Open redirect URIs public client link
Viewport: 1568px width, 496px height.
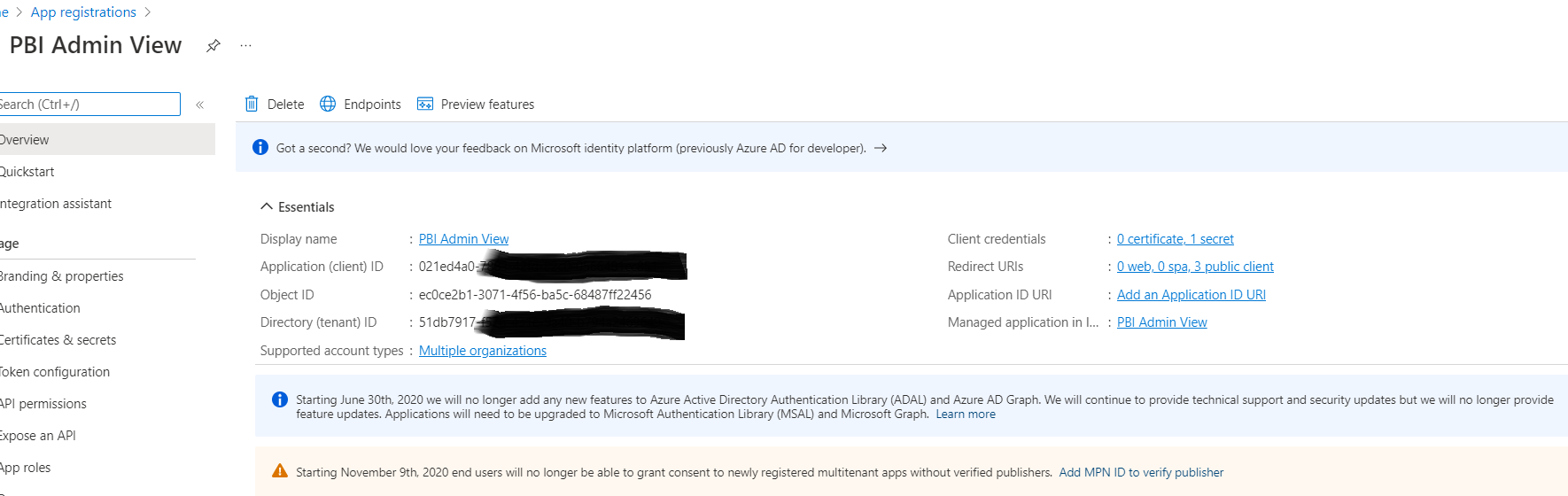pyautogui.click(x=1195, y=267)
